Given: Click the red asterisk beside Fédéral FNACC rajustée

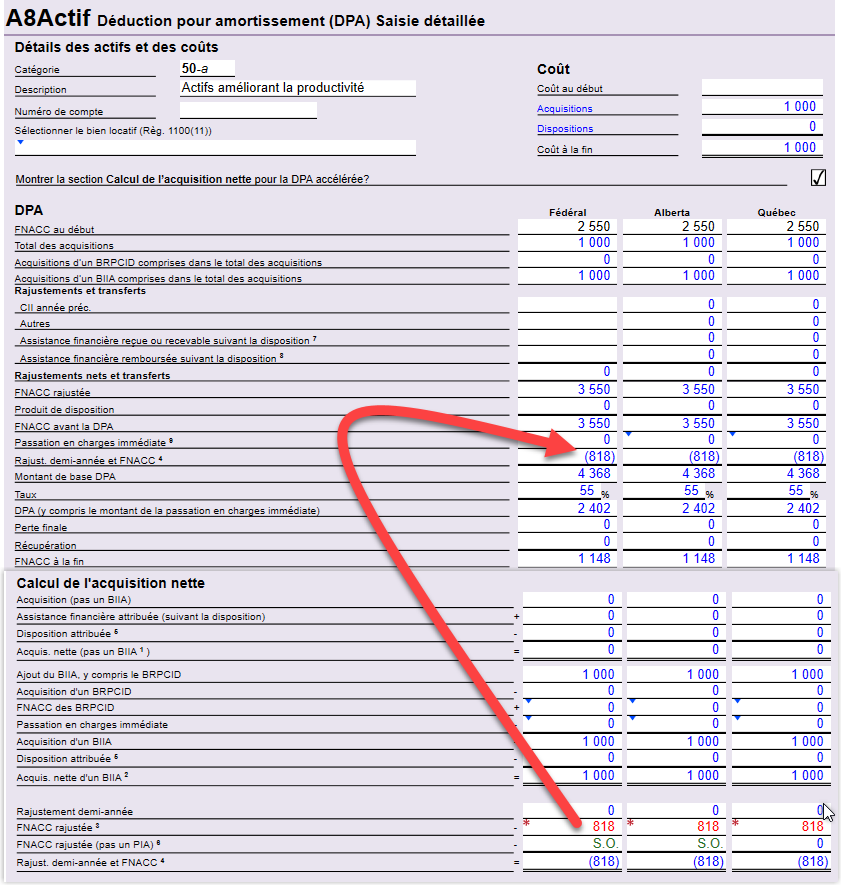Looking at the screenshot, I should pos(526,824).
